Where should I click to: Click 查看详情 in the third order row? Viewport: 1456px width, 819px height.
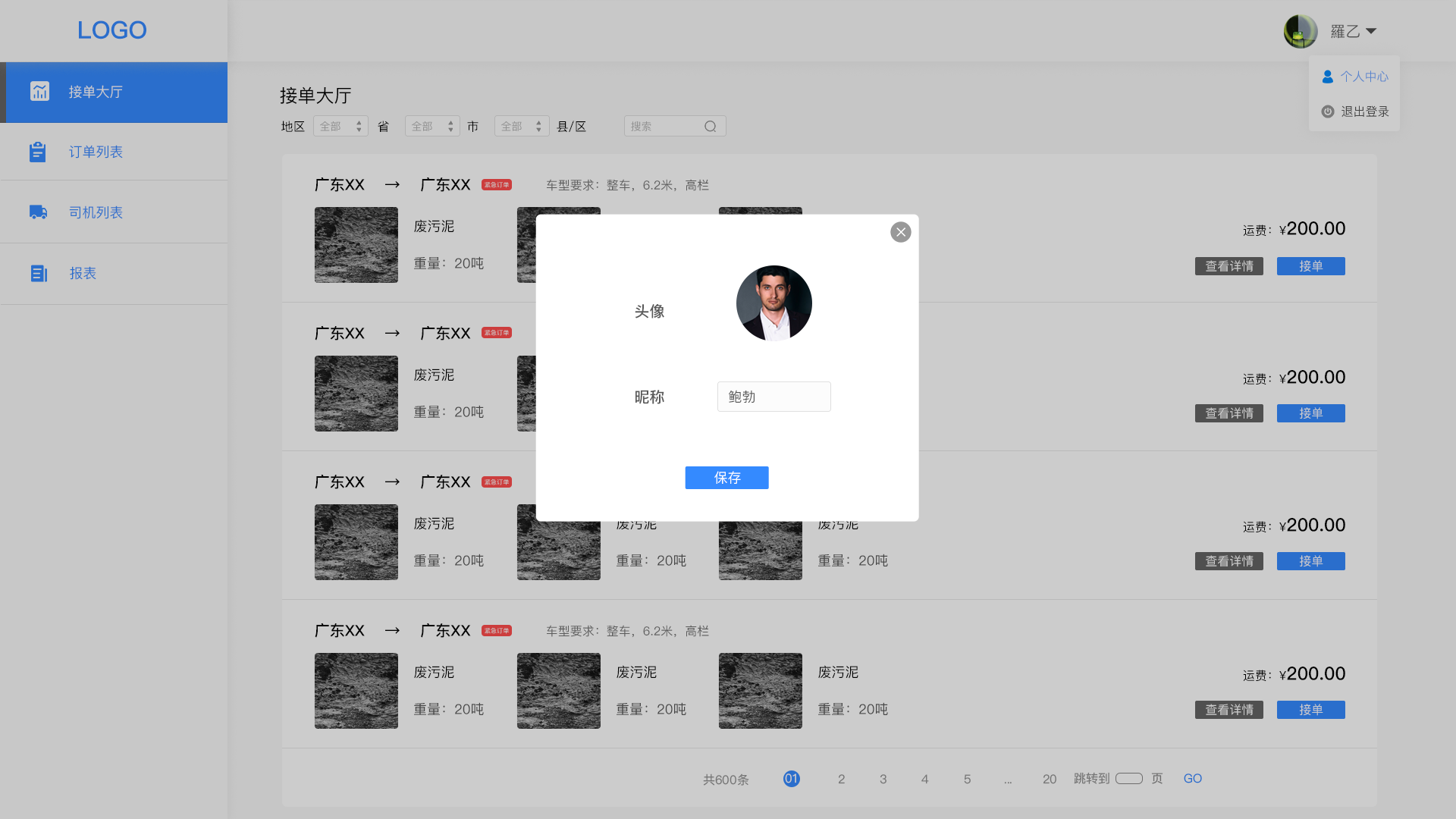1229,561
